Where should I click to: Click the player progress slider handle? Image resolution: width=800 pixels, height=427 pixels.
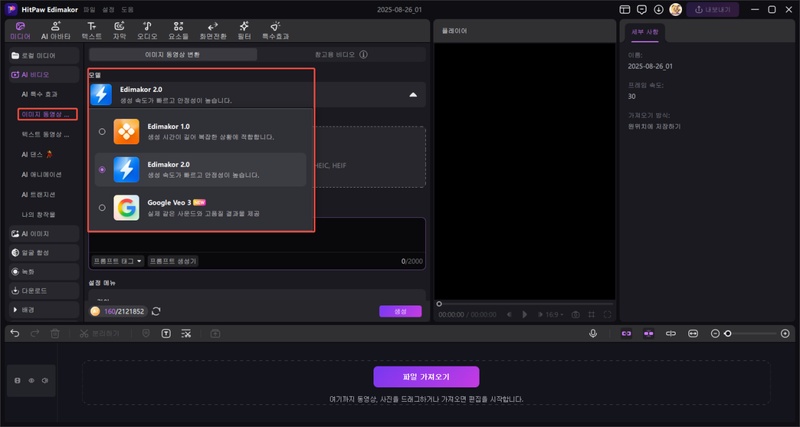(439, 304)
